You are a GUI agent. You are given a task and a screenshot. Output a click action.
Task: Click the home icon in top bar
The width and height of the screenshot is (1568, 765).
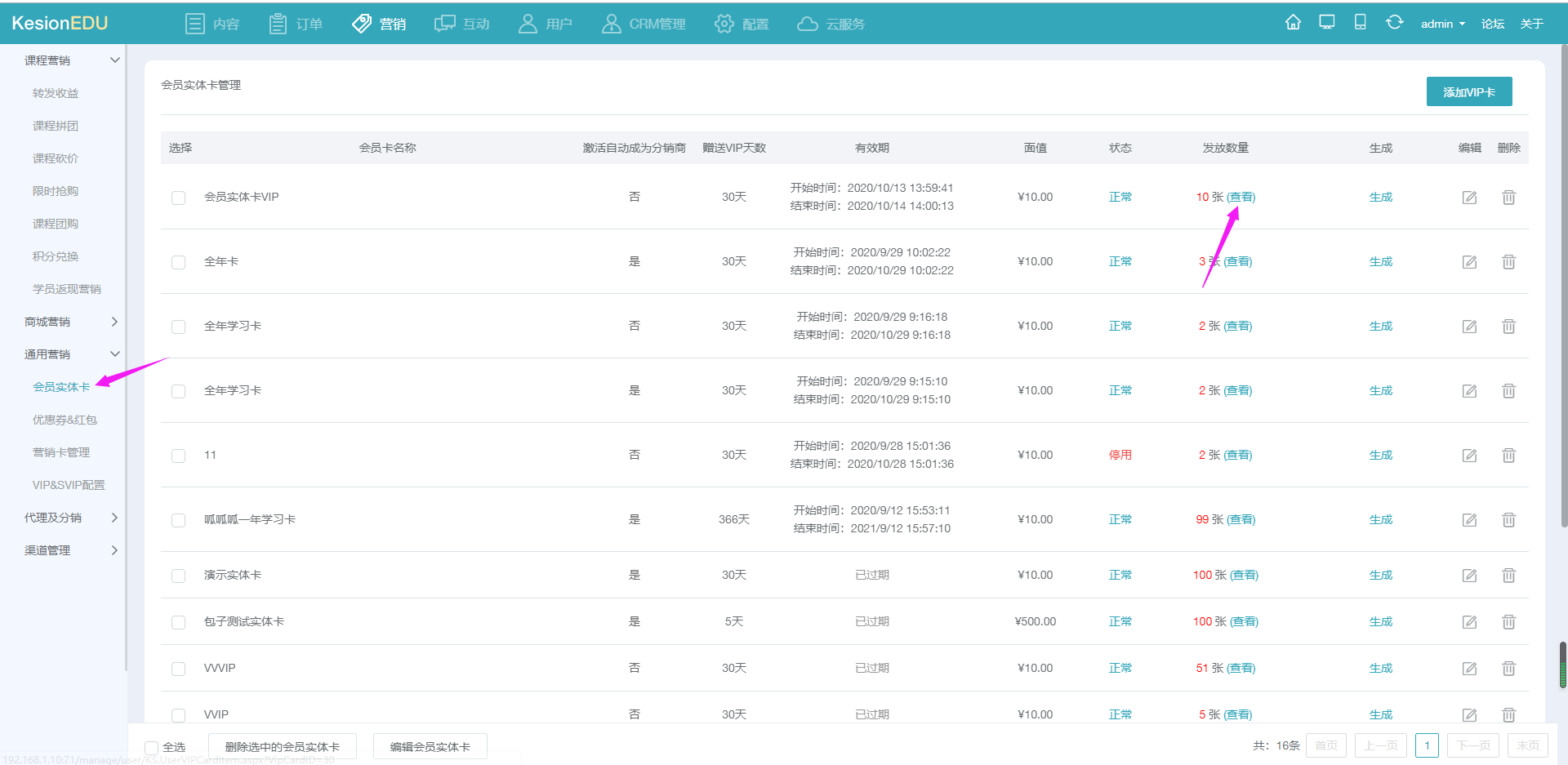coord(1293,22)
